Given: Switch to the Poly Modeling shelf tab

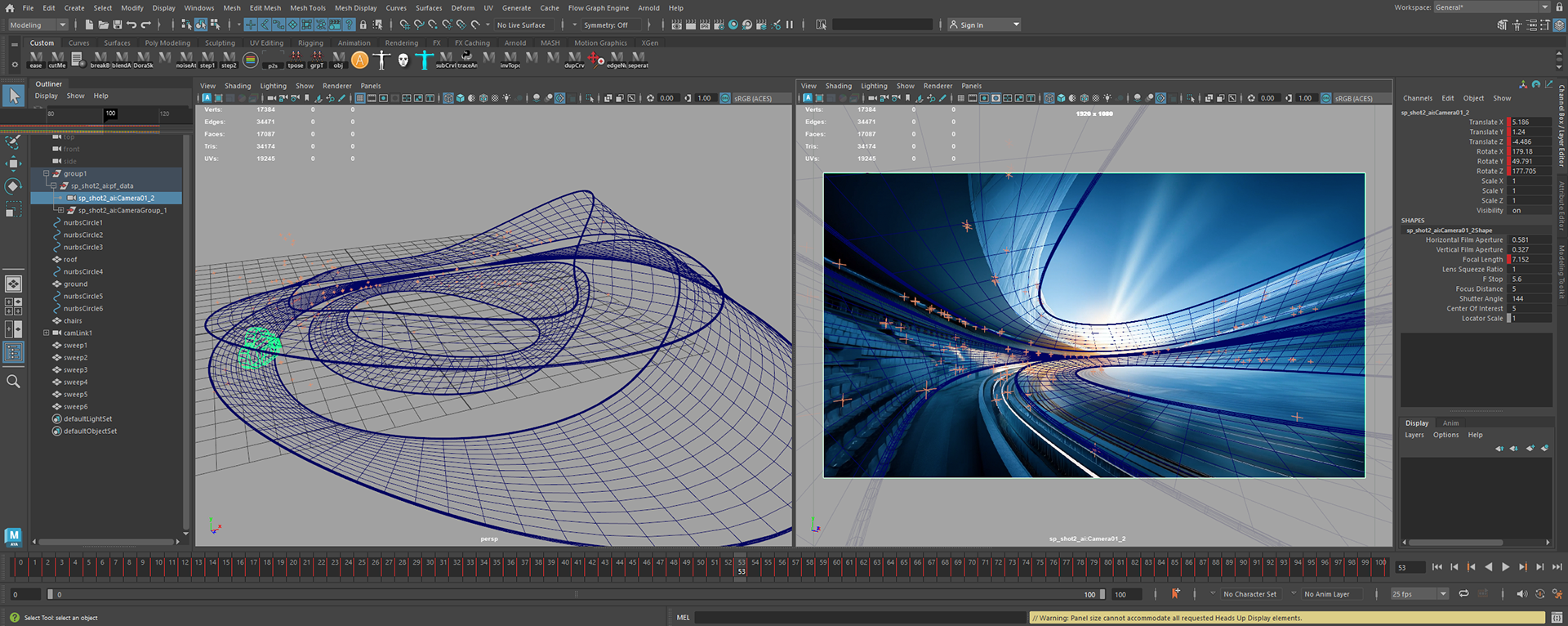Looking at the screenshot, I should click(x=167, y=43).
